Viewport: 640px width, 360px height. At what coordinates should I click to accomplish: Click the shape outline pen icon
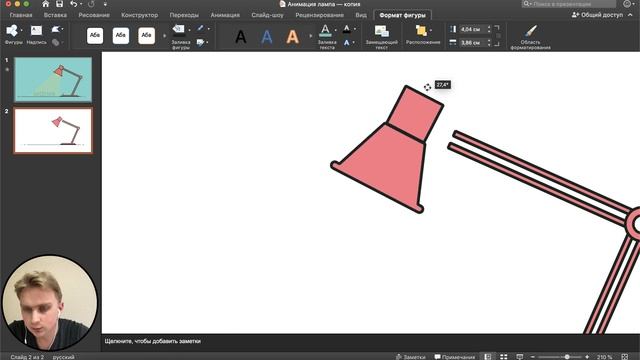[200, 28]
